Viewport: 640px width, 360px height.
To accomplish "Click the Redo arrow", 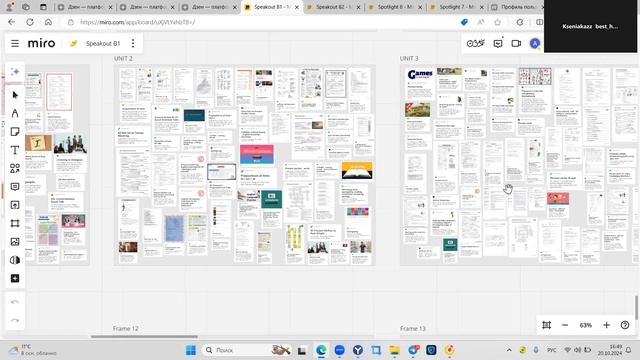I will point(15,320).
